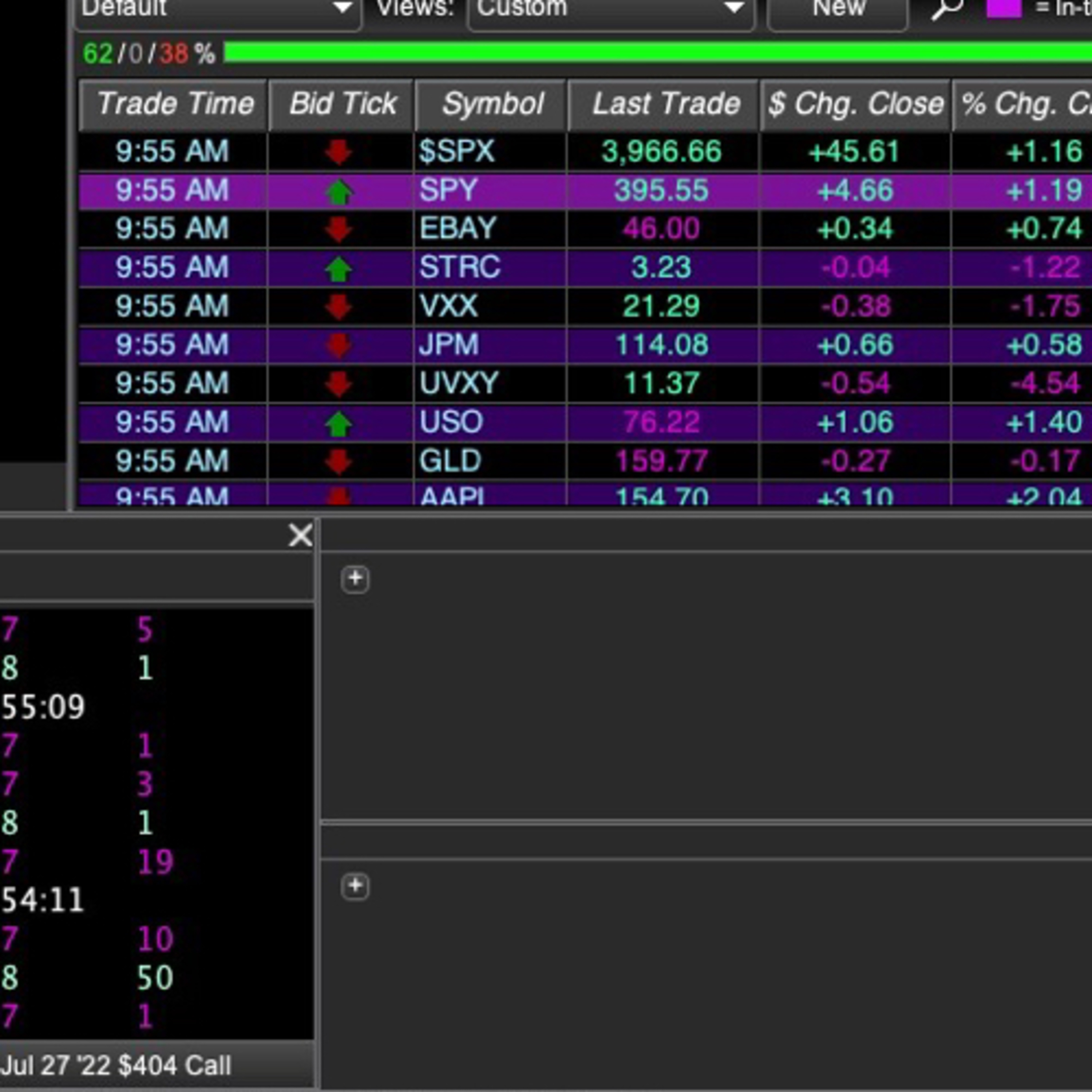Click the red down bid tick for EBAY
The image size is (1092, 1092).
click(x=339, y=229)
